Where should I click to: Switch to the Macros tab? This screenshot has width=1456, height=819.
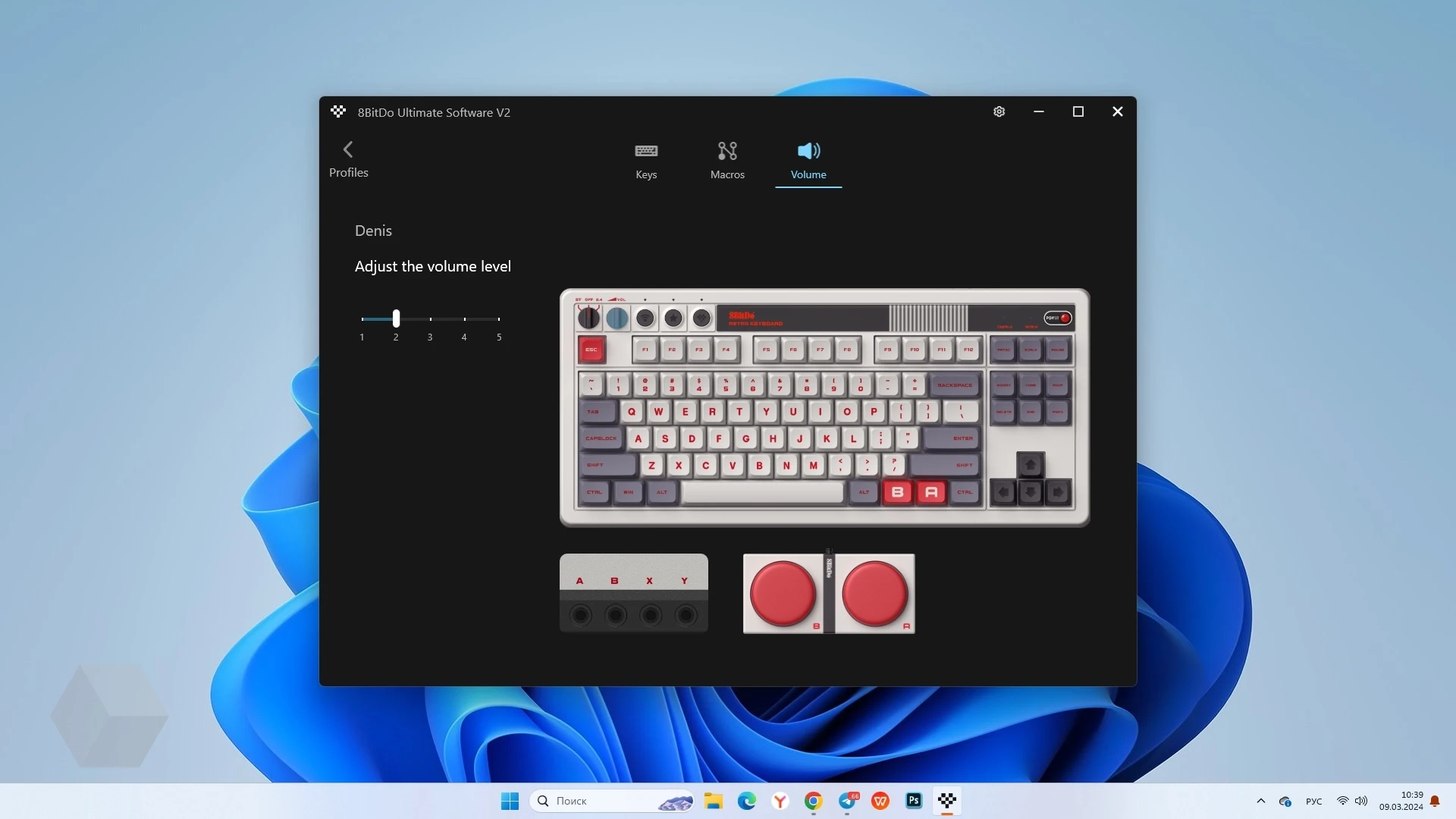tap(727, 162)
